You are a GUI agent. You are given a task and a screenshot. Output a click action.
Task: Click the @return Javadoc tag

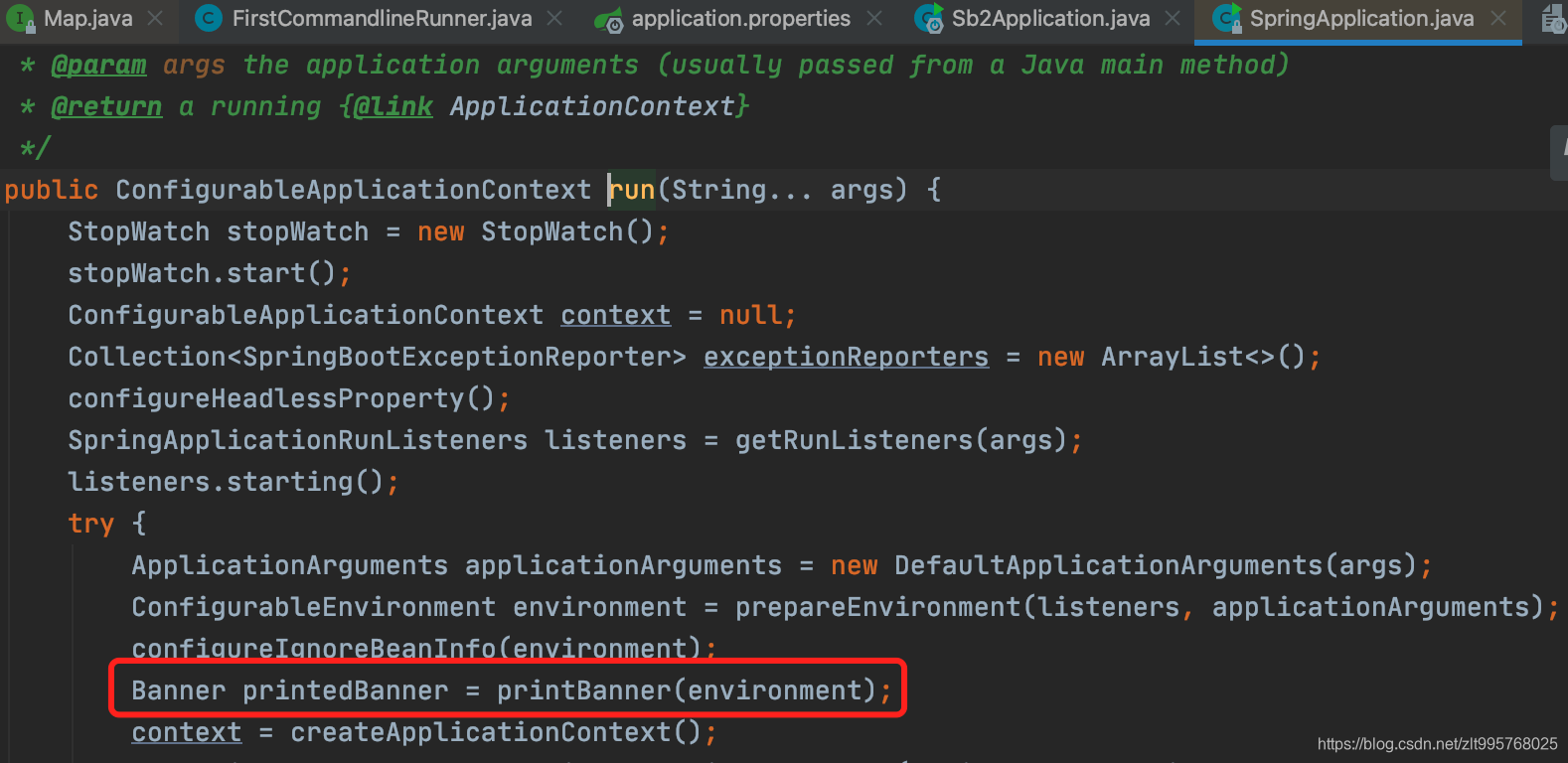[x=106, y=106]
